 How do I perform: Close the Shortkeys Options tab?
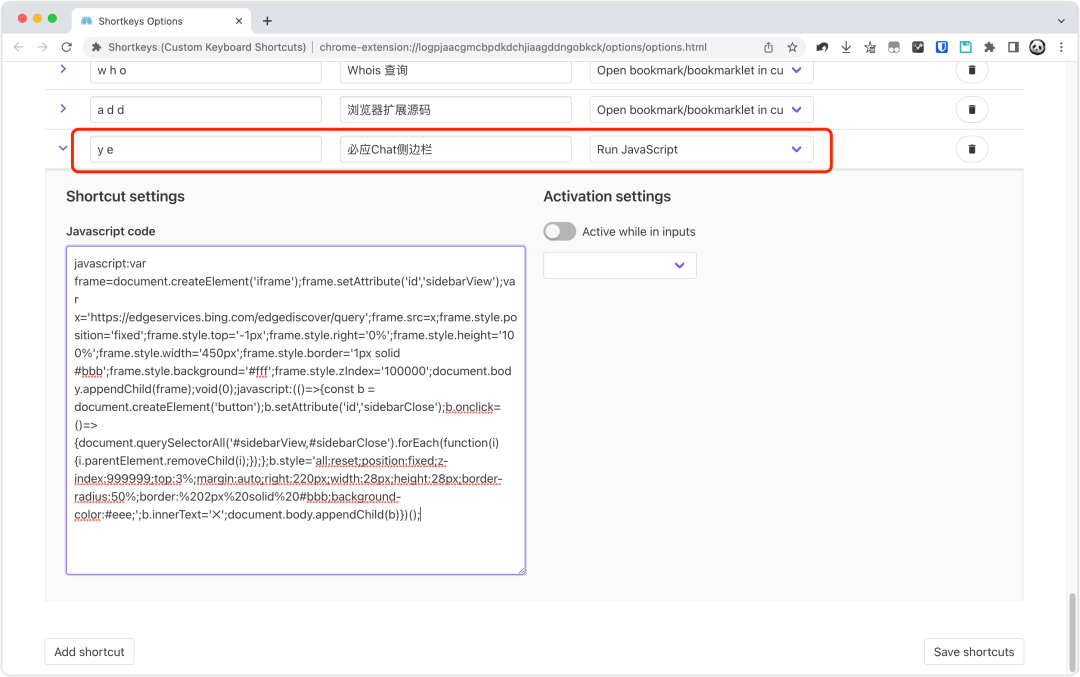click(x=239, y=21)
